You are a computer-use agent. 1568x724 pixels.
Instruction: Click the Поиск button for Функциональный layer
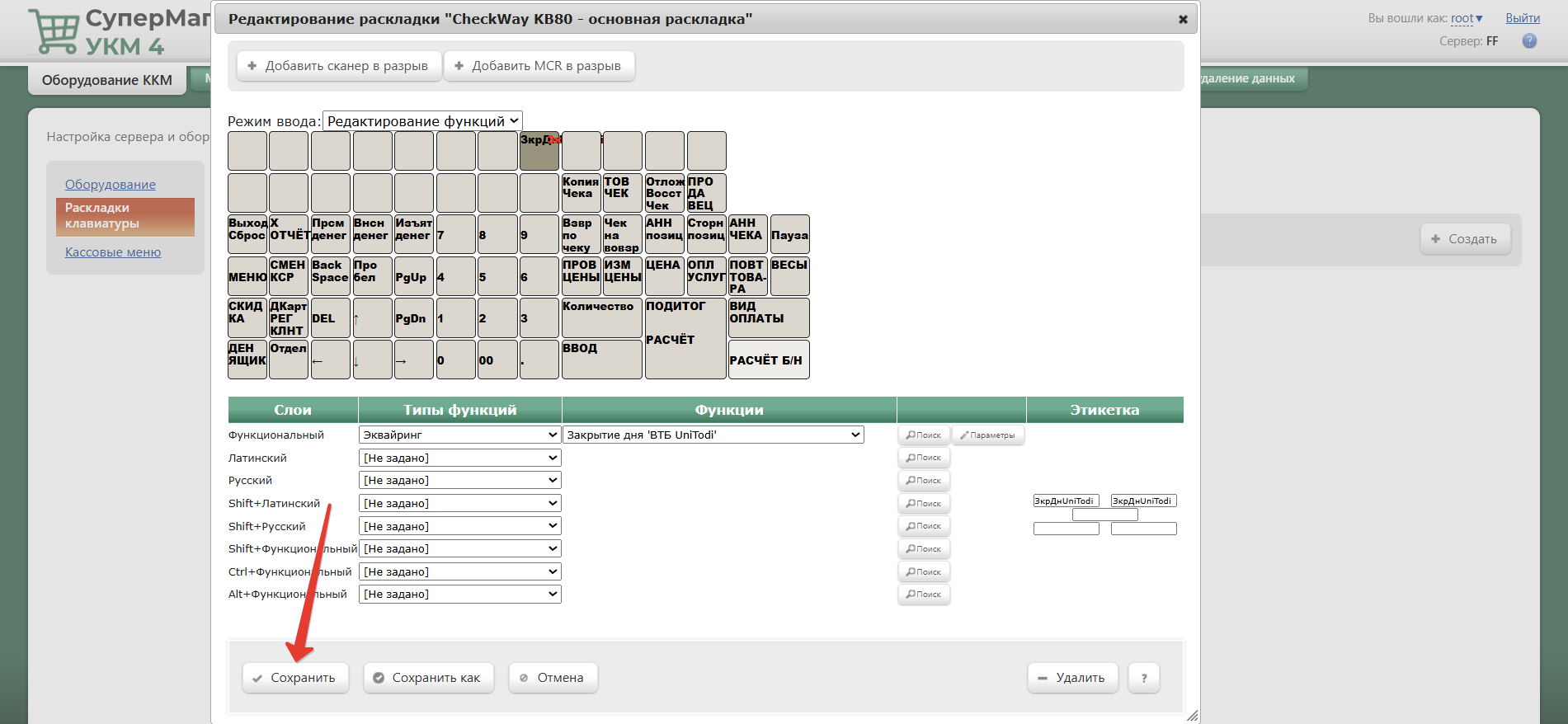924,435
